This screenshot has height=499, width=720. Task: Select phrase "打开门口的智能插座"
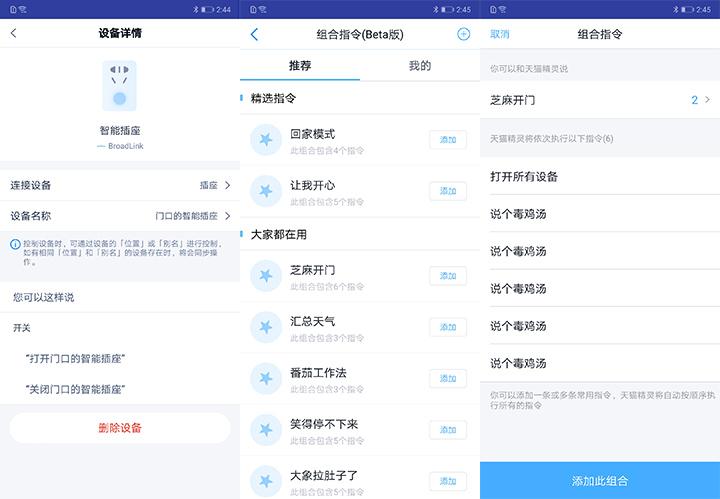[75, 359]
